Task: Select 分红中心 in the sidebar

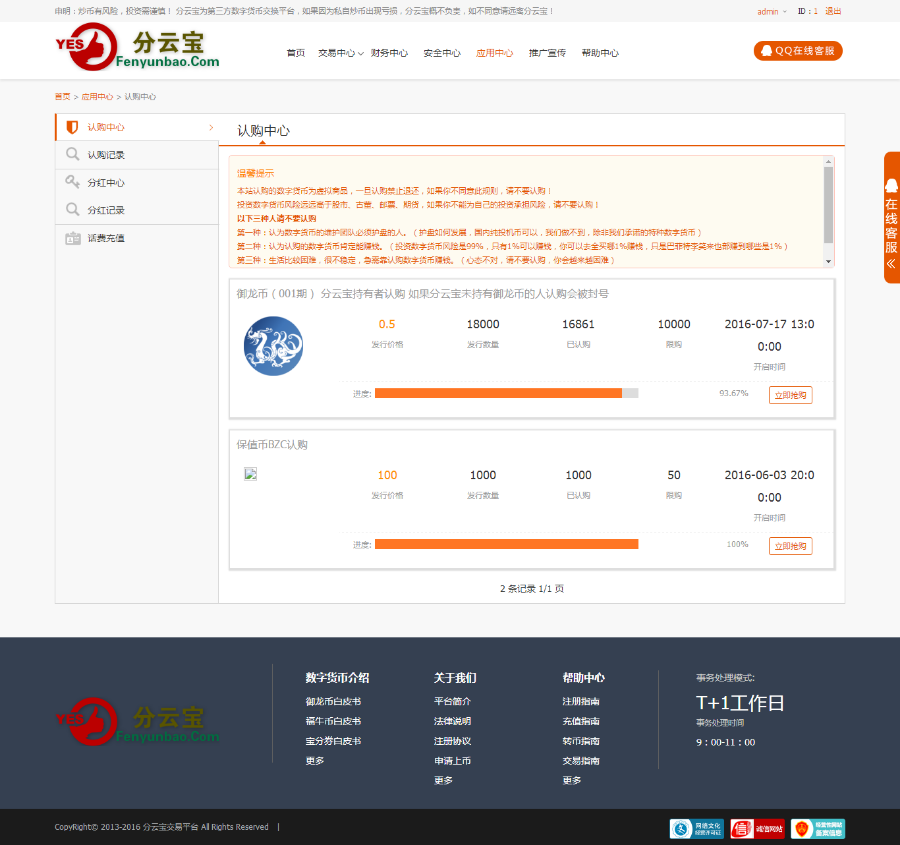Action: point(137,183)
